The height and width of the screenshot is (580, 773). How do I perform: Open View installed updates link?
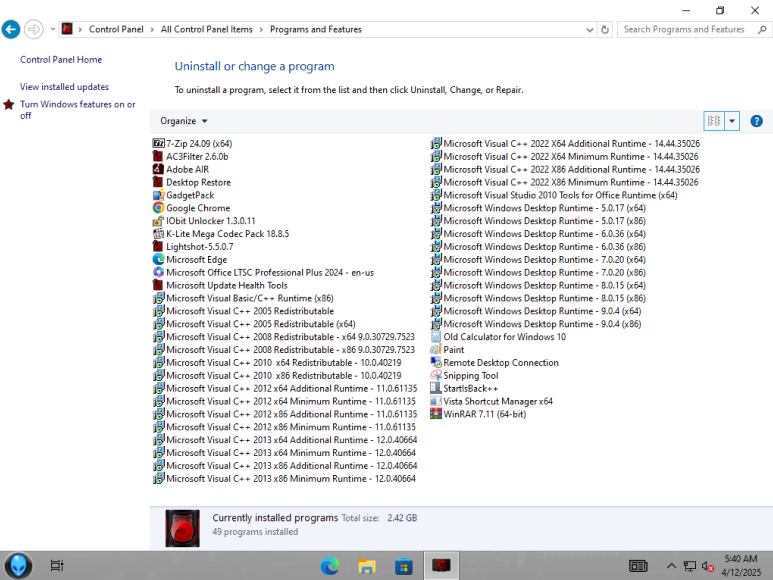(64, 87)
